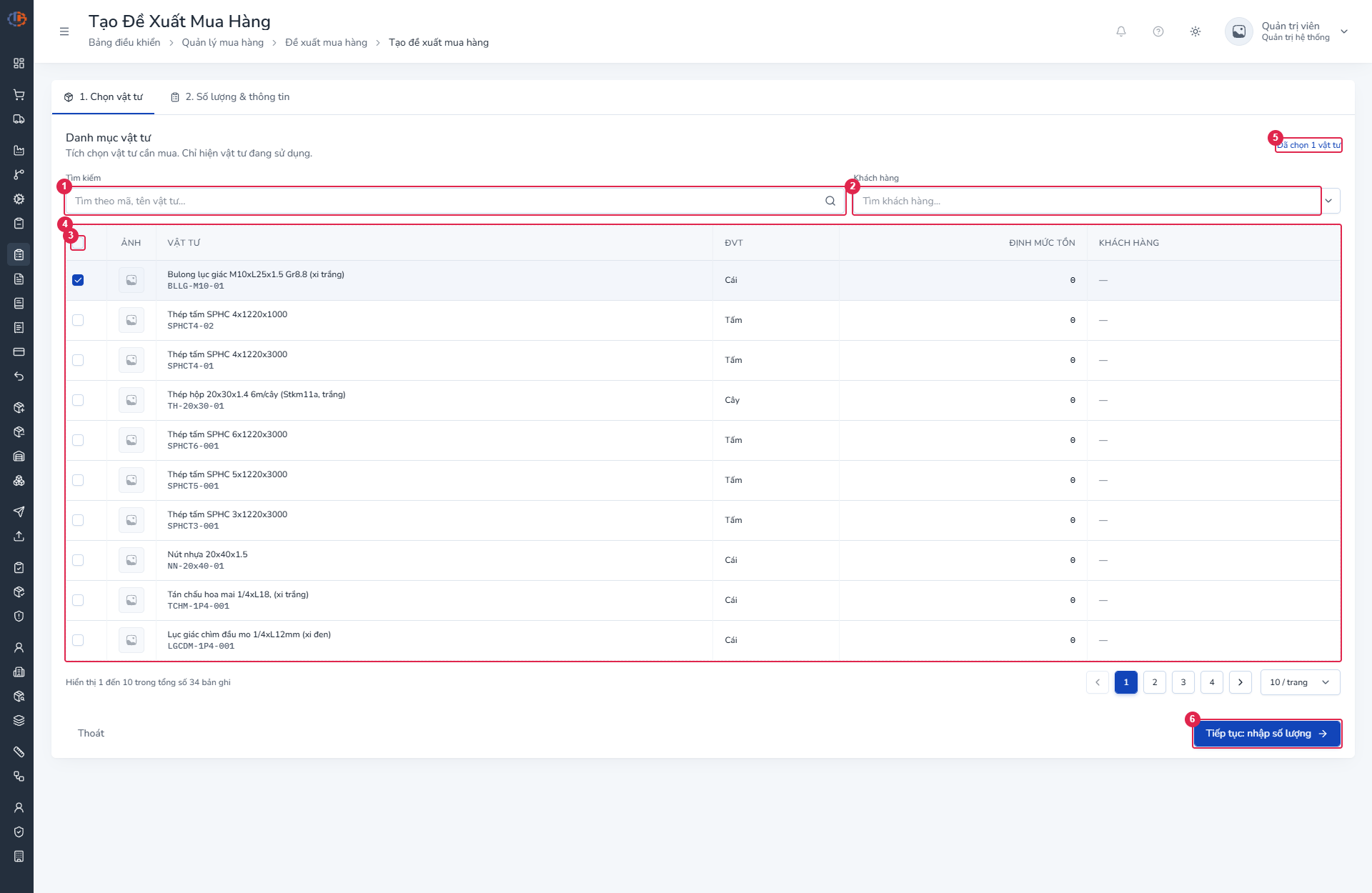Click the Đã chọn 1 vật tư badge
The image size is (1372, 893).
click(x=1309, y=145)
